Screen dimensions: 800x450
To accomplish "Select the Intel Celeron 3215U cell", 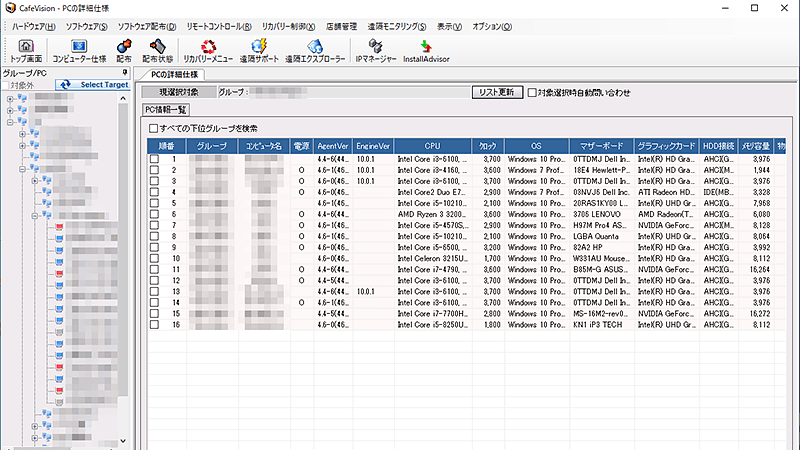I will pos(432,259).
